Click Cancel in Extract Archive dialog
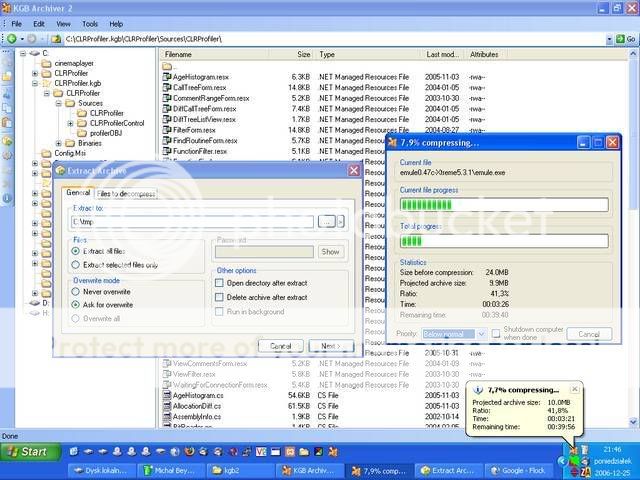 click(281, 346)
